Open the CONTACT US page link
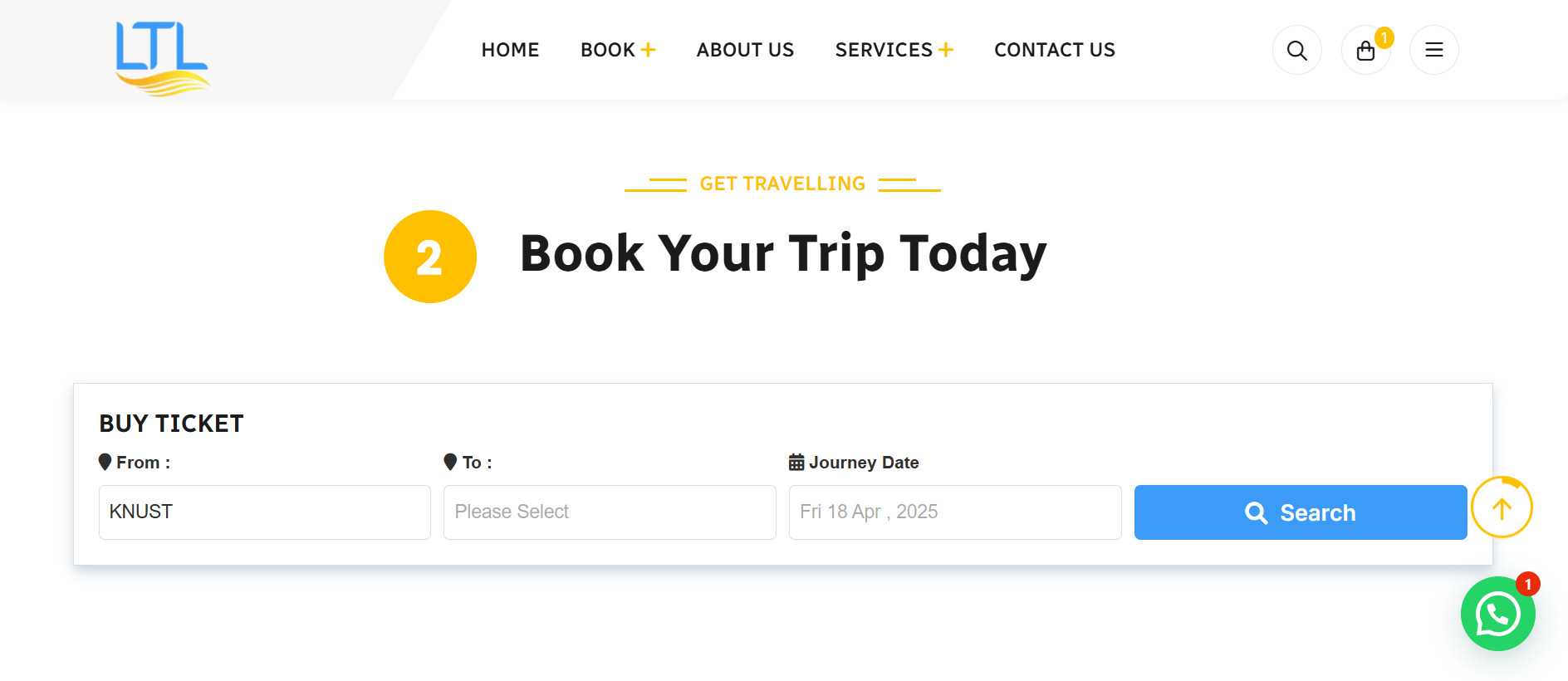 click(x=1055, y=51)
